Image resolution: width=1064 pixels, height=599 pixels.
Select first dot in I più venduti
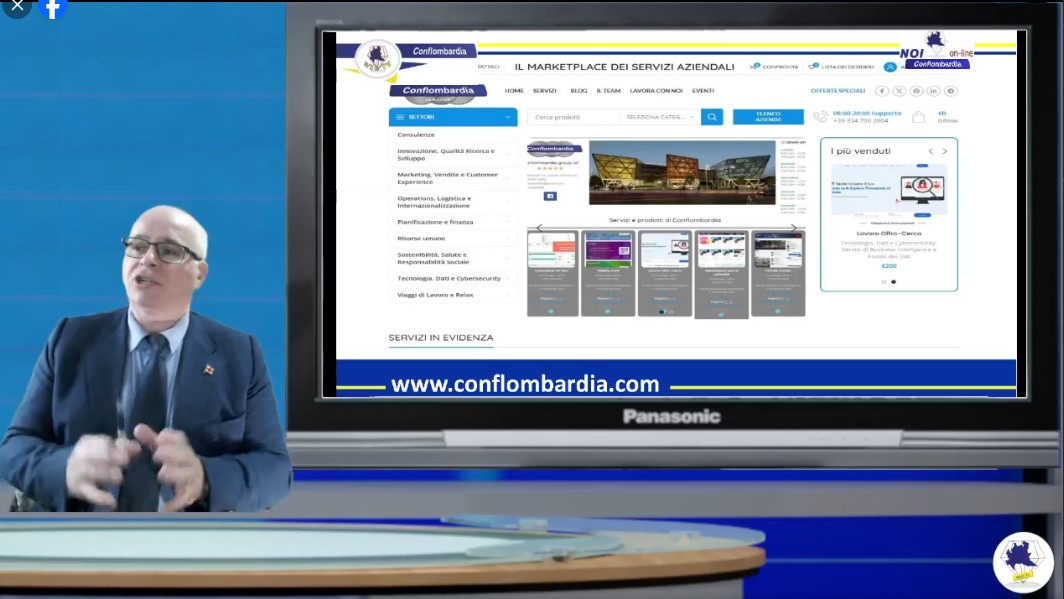click(884, 282)
